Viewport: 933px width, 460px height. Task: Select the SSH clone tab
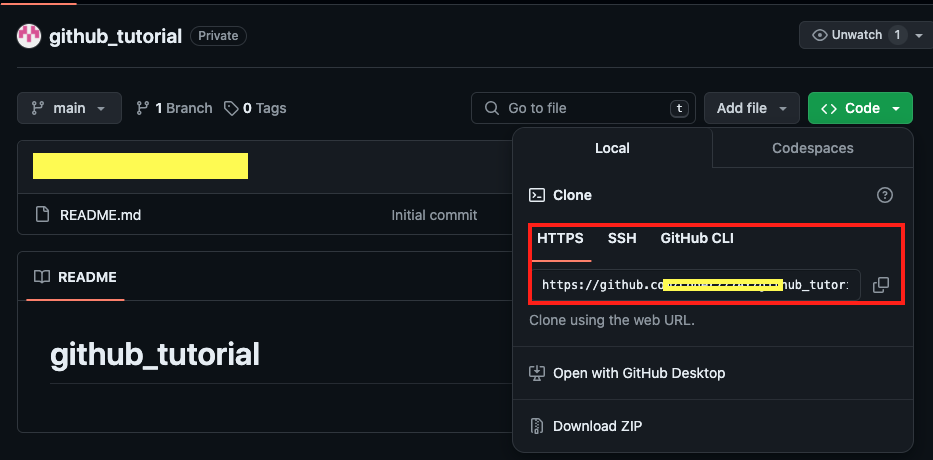click(622, 239)
